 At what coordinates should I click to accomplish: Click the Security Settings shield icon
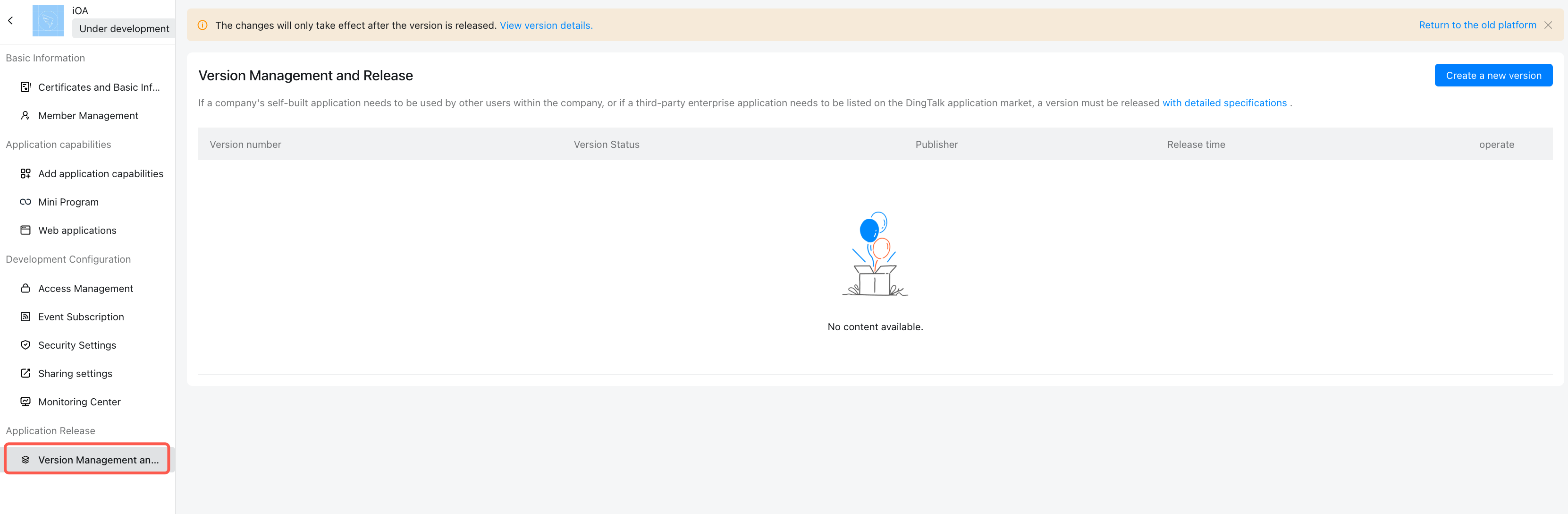(25, 345)
